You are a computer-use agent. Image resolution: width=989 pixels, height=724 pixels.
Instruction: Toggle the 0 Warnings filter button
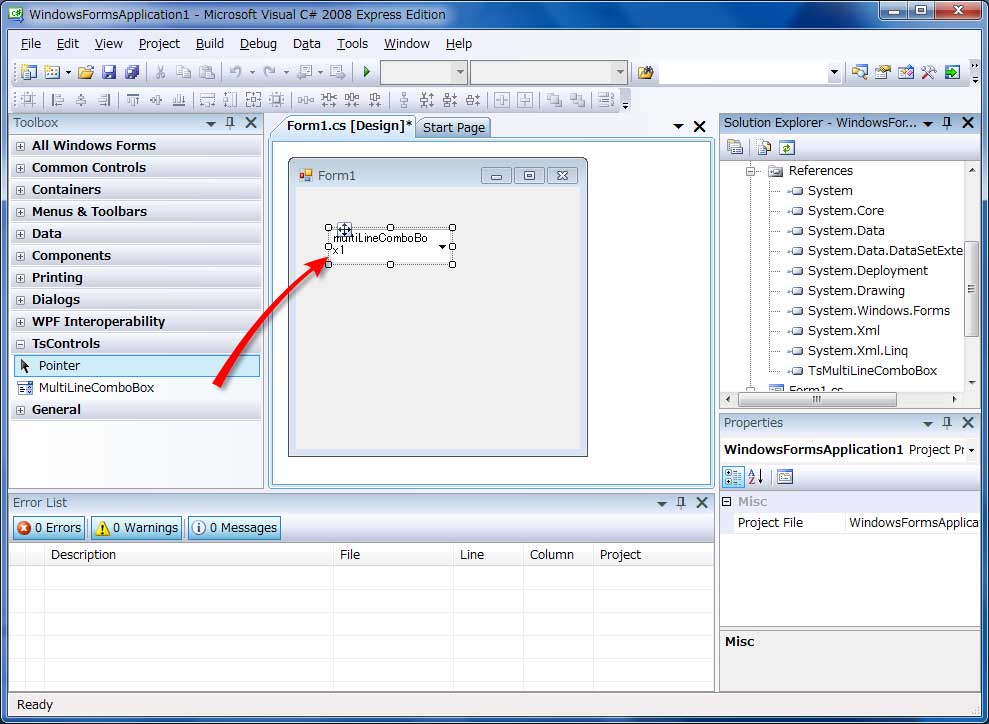[136, 527]
